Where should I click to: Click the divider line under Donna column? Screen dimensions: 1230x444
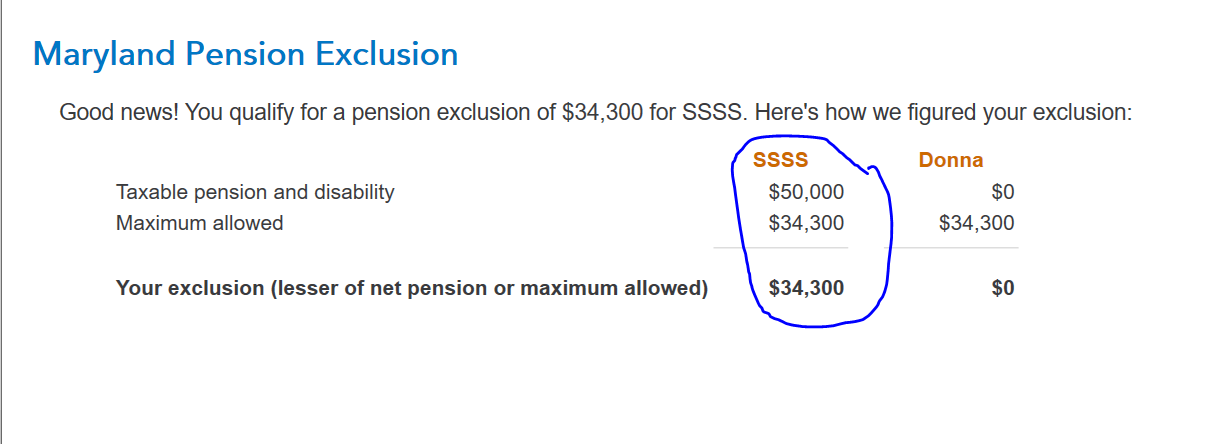coord(955,247)
